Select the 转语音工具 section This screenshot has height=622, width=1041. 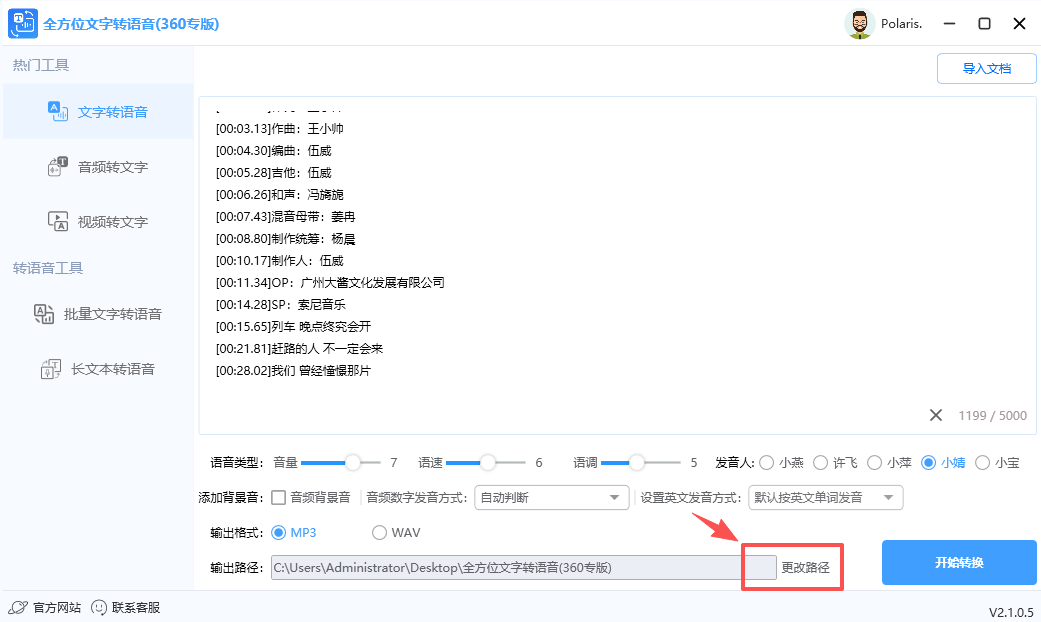click(x=47, y=268)
